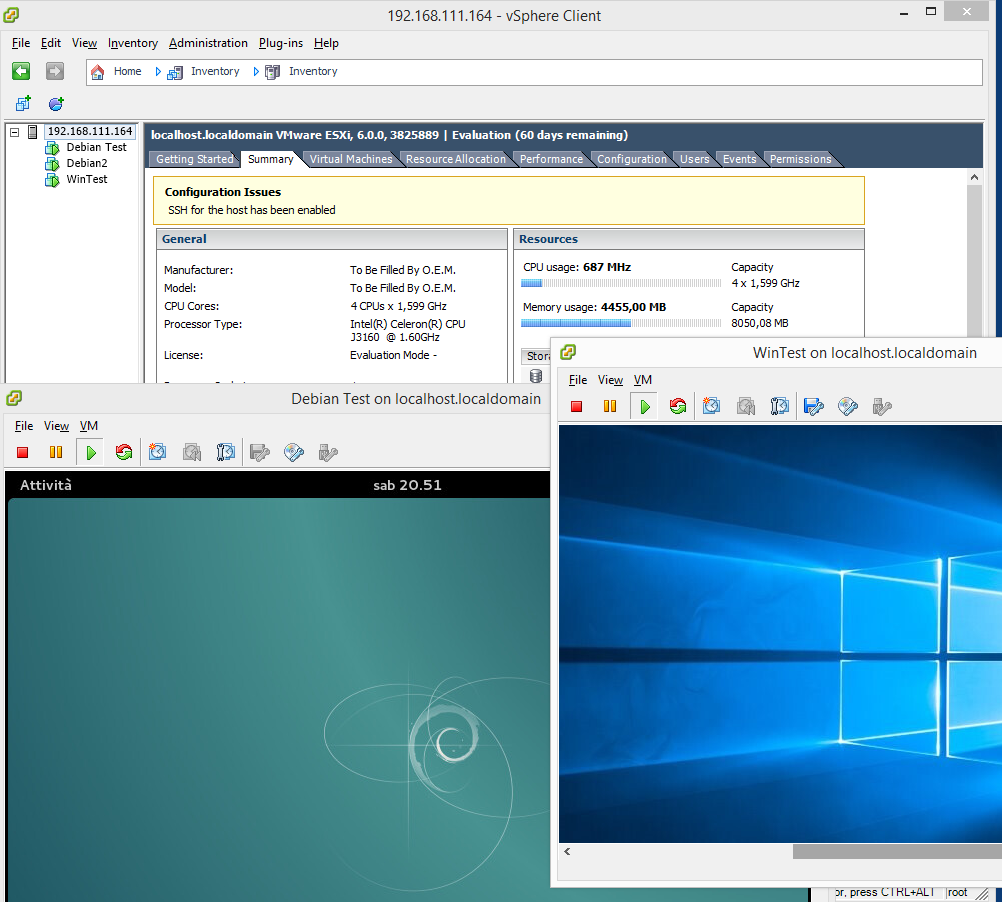The image size is (1002, 902).
Task: Take a snapshot in the WinTest window
Action: click(x=712, y=406)
